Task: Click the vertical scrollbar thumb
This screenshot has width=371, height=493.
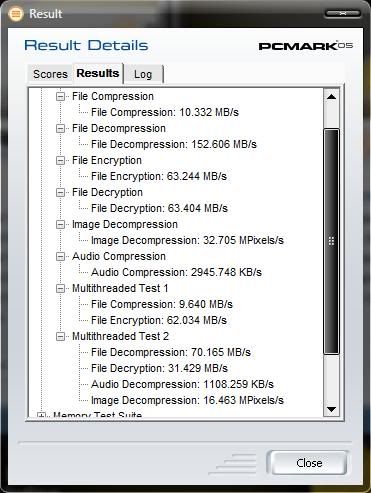Action: (x=331, y=241)
